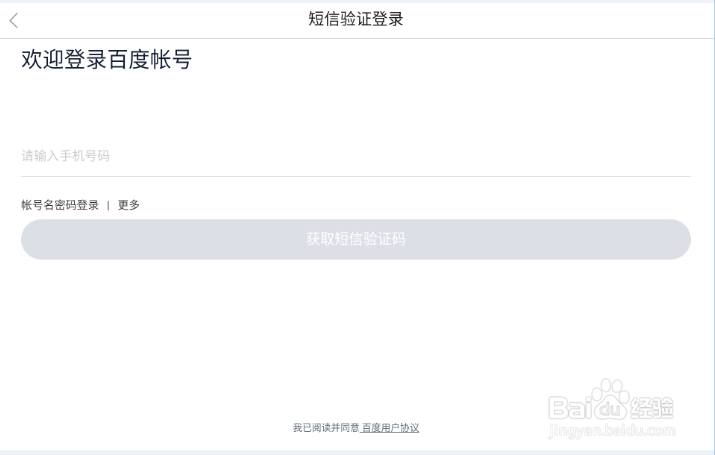Screen dimensions: 715x455
Task: Focus the 请输入手机号码 phone input field
Action: pos(355,156)
